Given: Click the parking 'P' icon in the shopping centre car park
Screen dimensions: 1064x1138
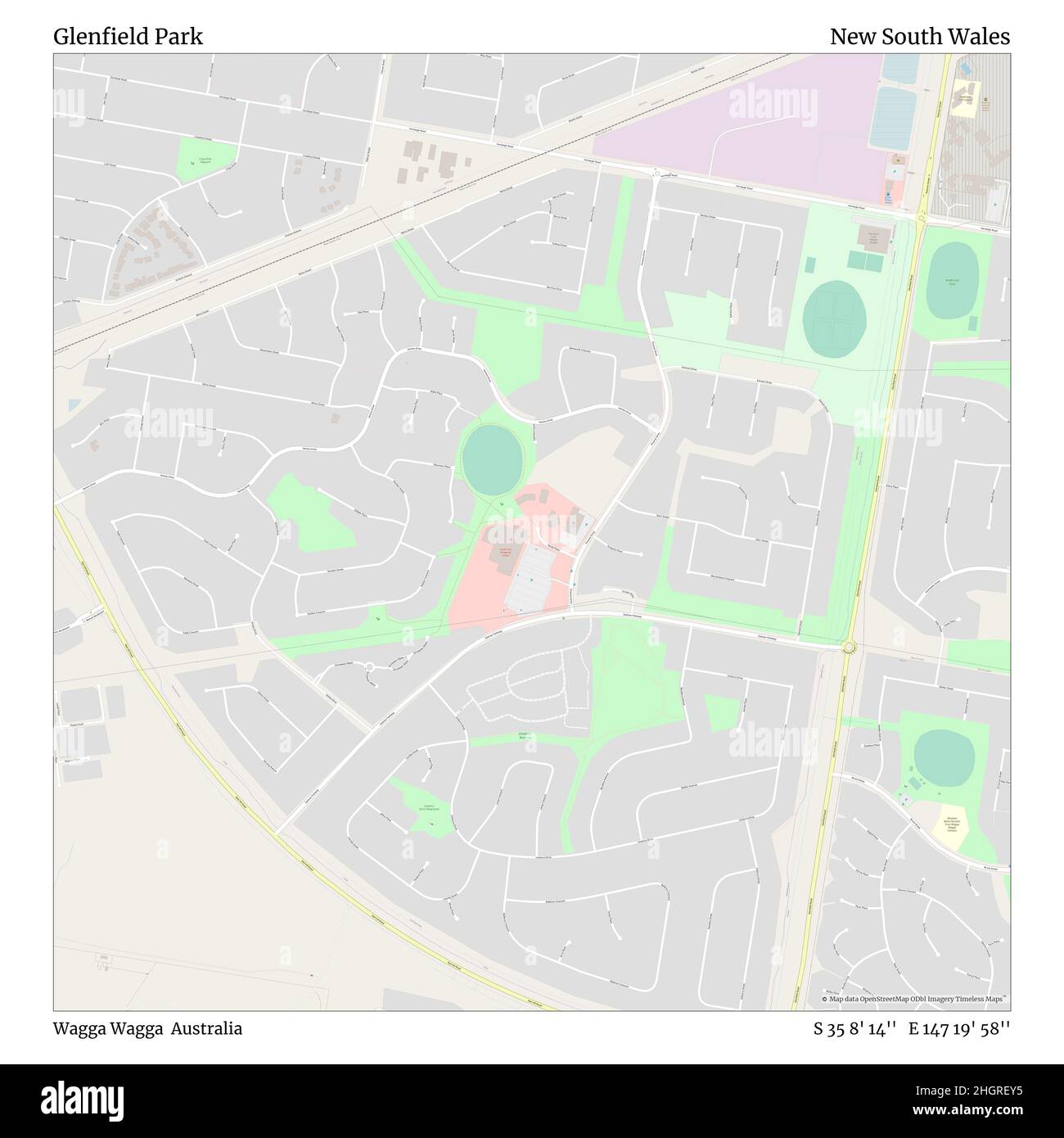Looking at the screenshot, I should tap(530, 580).
